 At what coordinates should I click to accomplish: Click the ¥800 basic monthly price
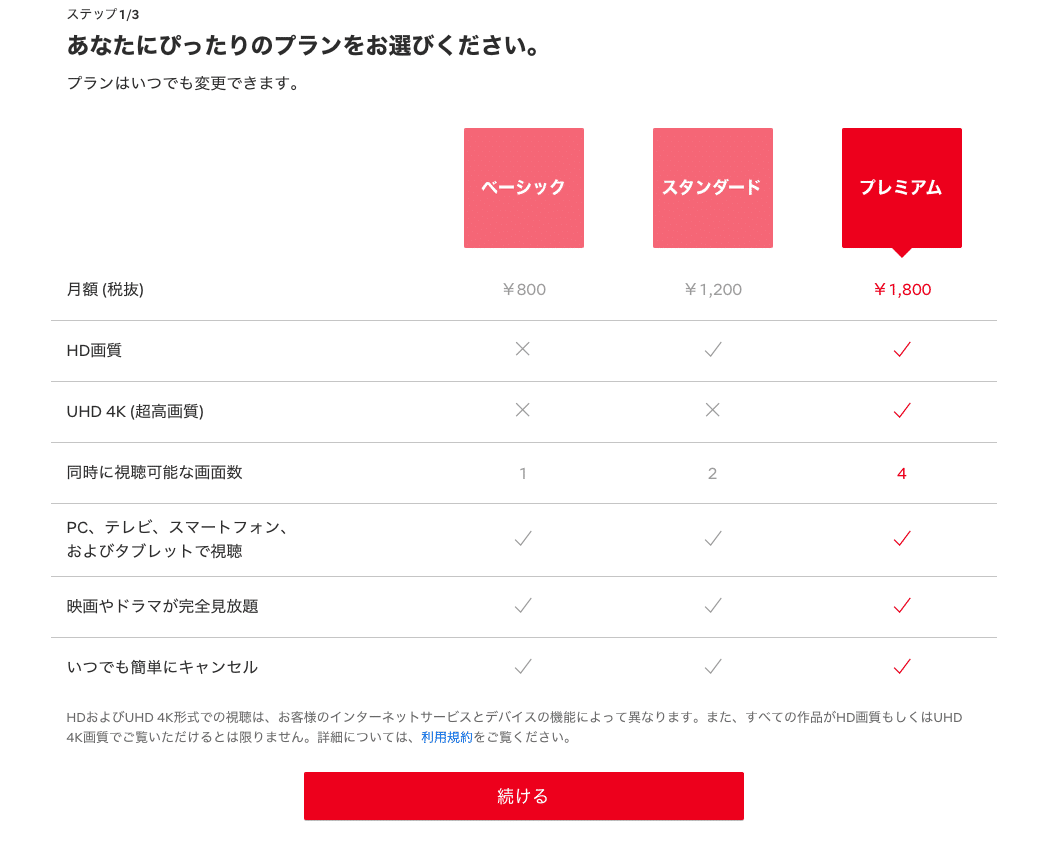coord(524,290)
